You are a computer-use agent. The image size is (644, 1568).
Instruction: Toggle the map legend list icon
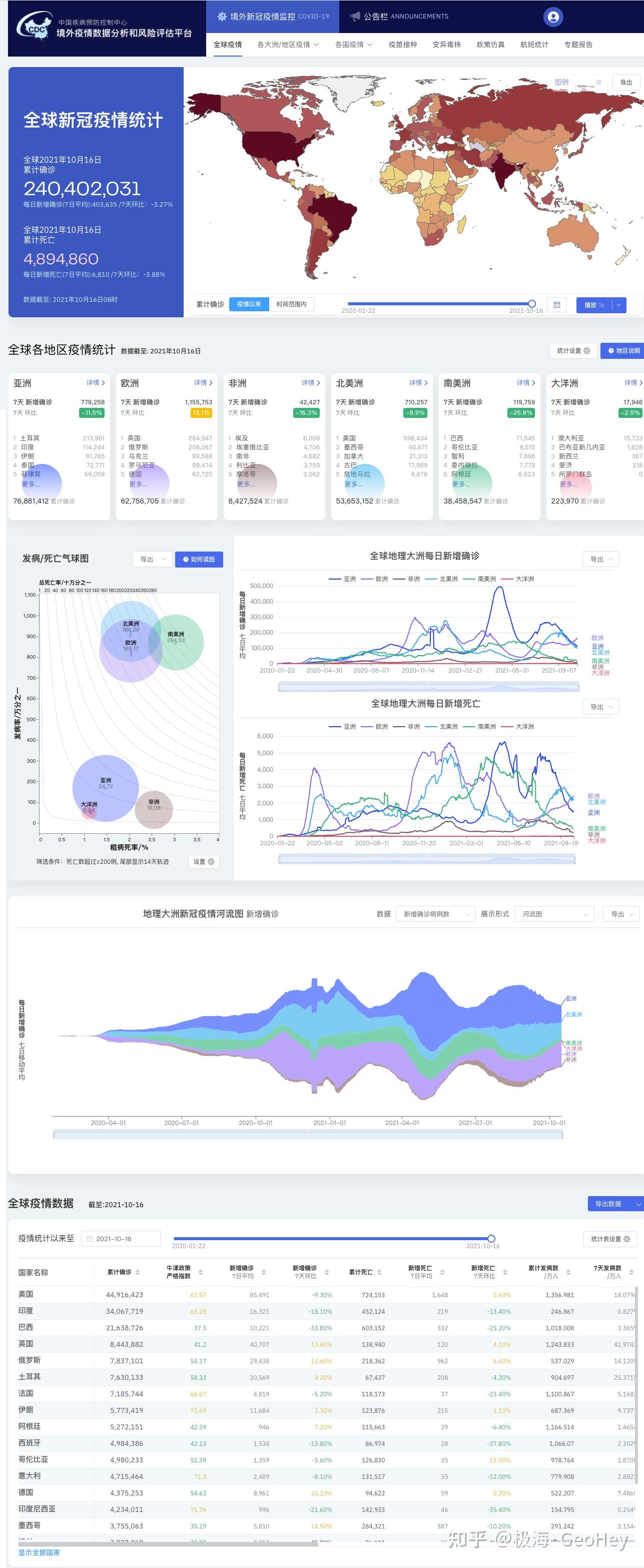coord(598,82)
